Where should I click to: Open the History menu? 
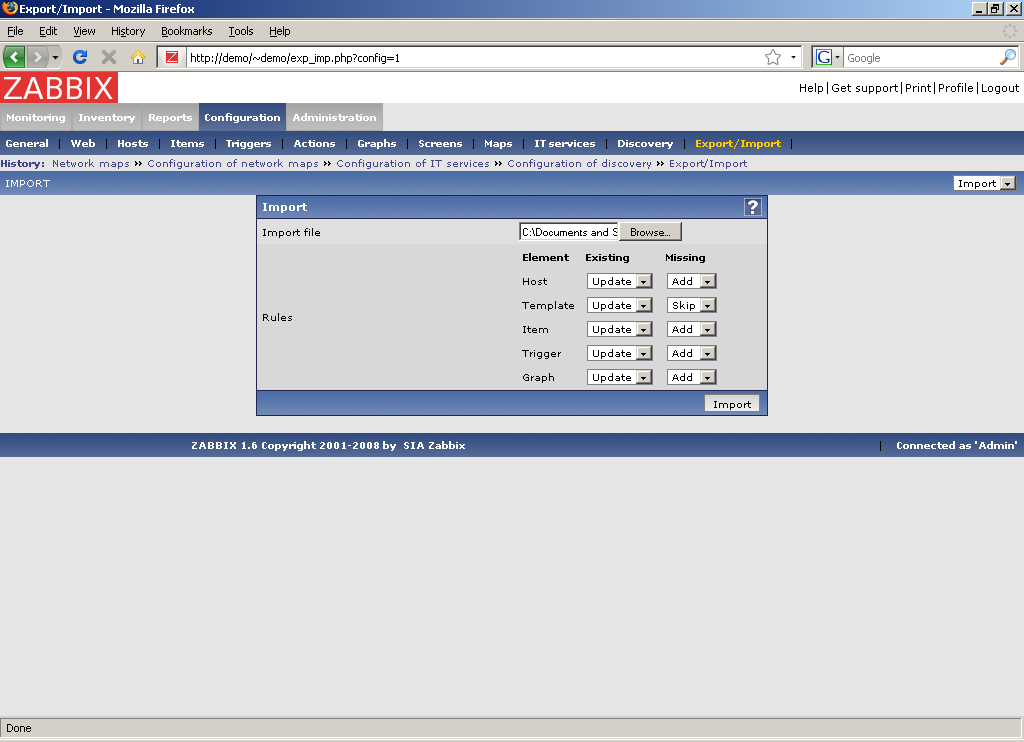(128, 31)
